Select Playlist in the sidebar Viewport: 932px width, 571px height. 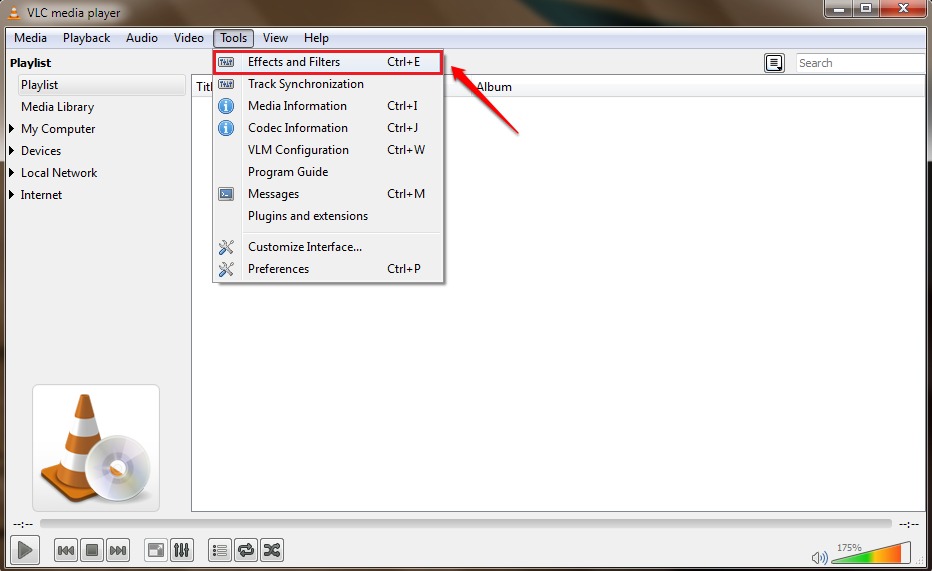pos(102,85)
